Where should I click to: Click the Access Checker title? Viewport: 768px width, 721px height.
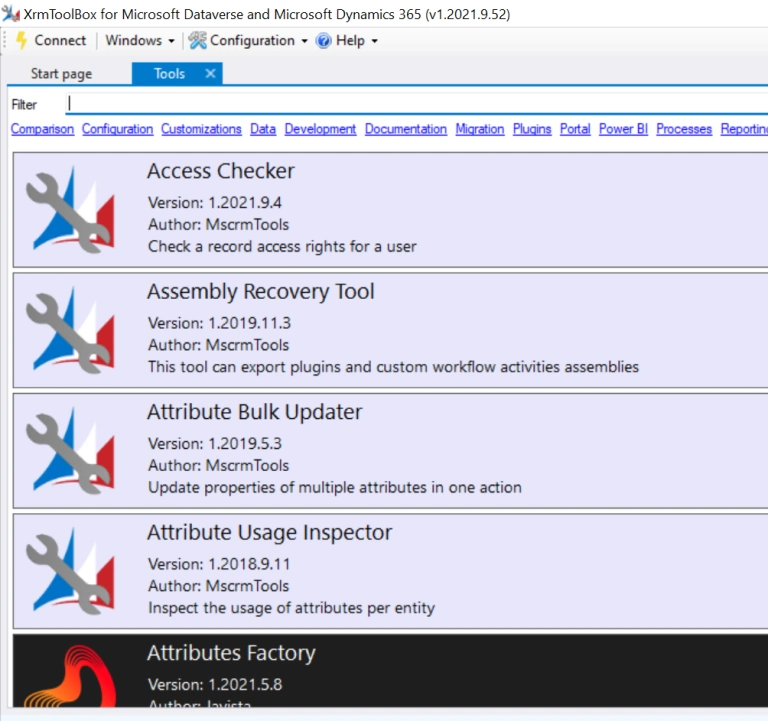pyautogui.click(x=221, y=171)
